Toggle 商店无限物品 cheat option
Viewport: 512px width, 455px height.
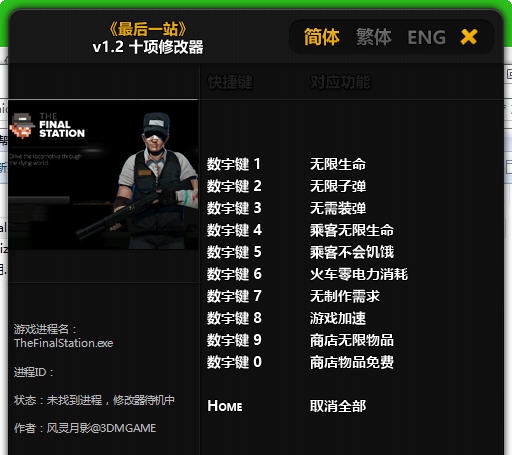[352, 340]
